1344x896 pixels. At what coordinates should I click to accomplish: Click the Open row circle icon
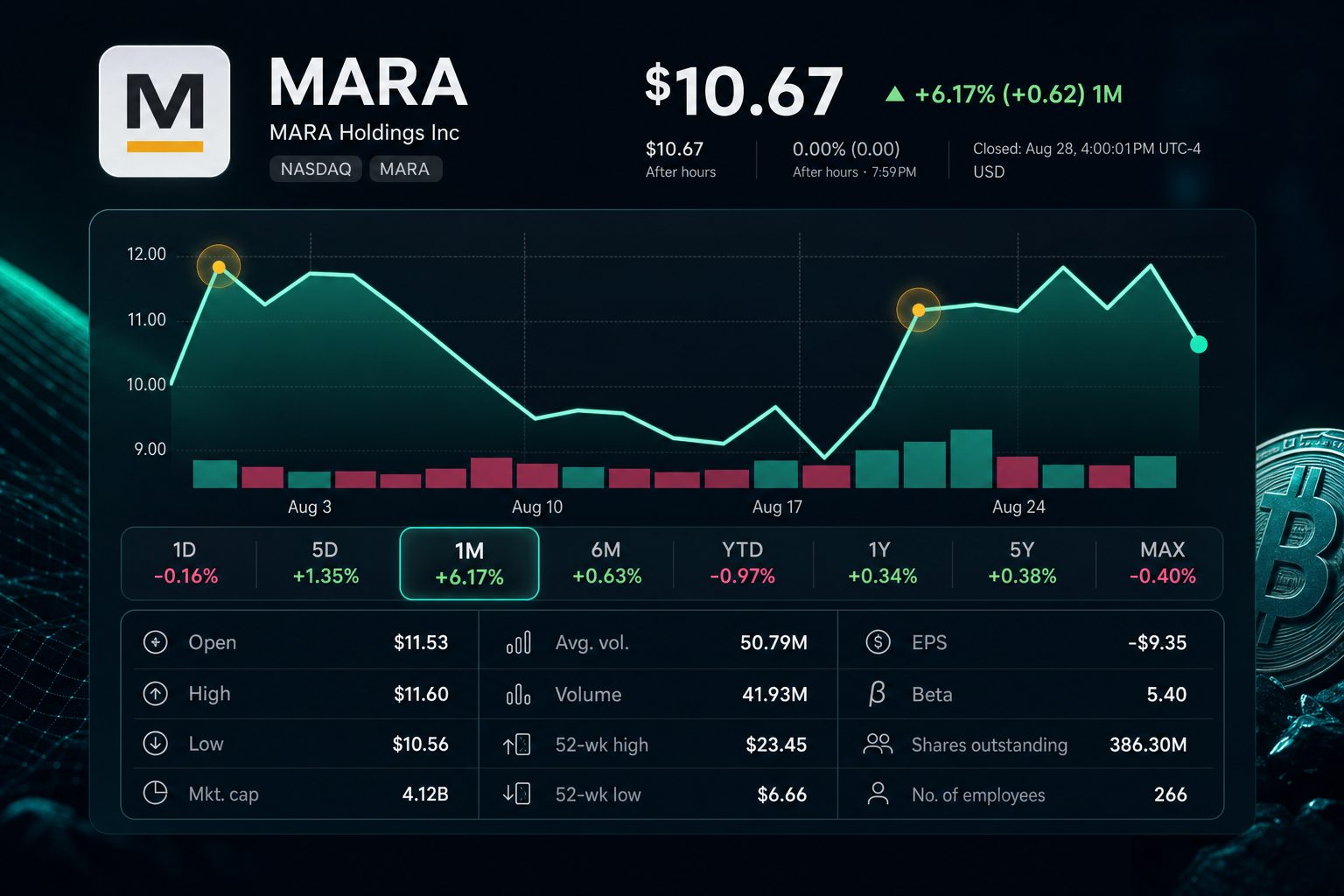[155, 642]
